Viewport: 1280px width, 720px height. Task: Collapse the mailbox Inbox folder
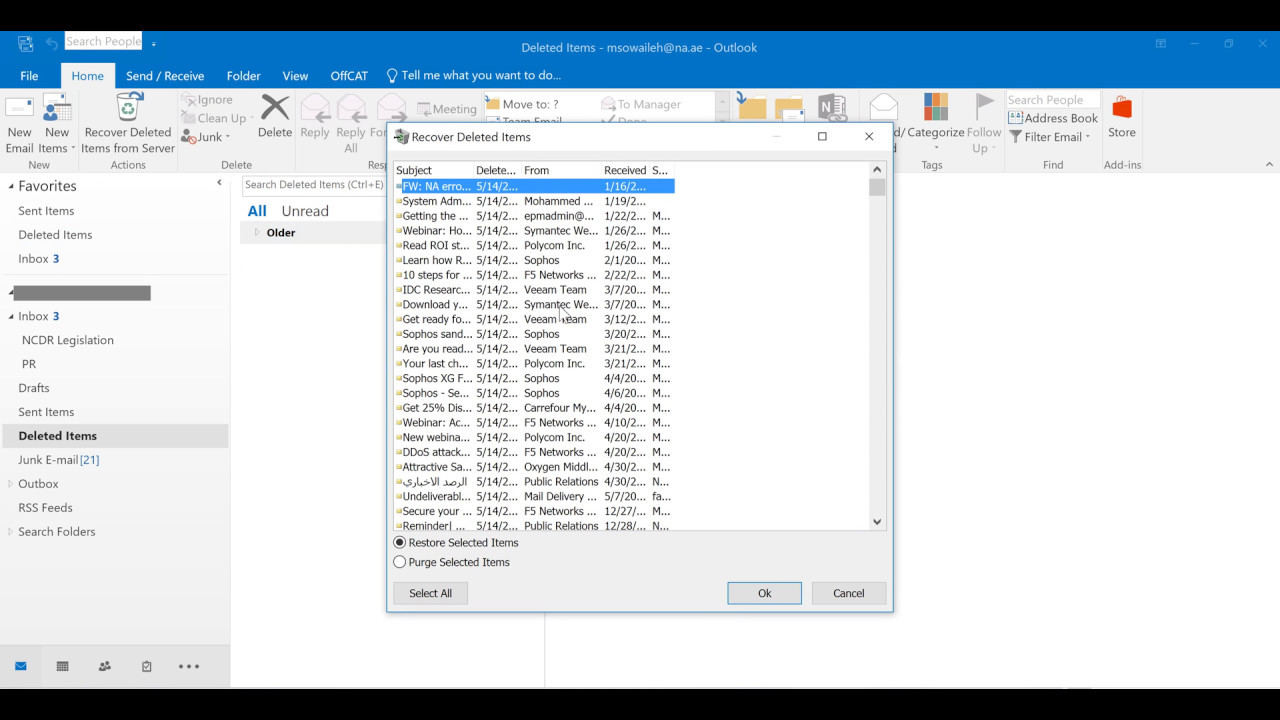pos(12,317)
